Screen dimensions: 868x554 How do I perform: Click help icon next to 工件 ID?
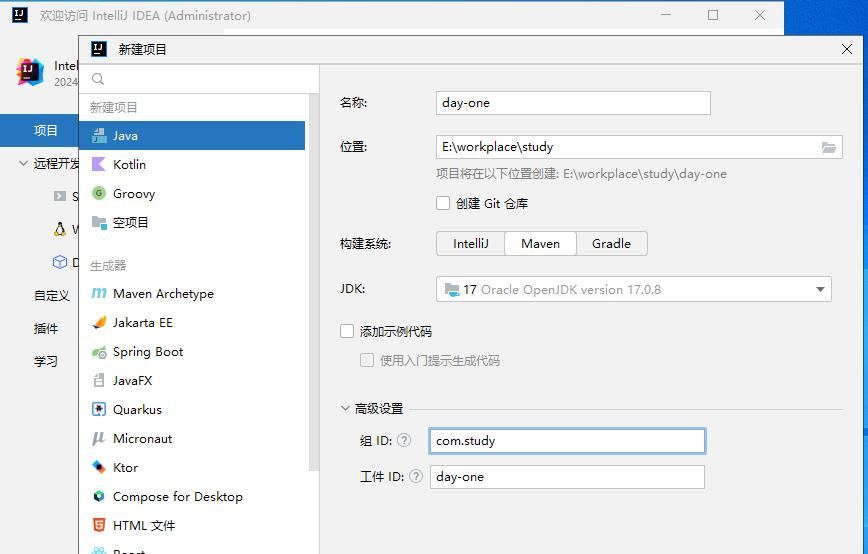click(x=414, y=477)
